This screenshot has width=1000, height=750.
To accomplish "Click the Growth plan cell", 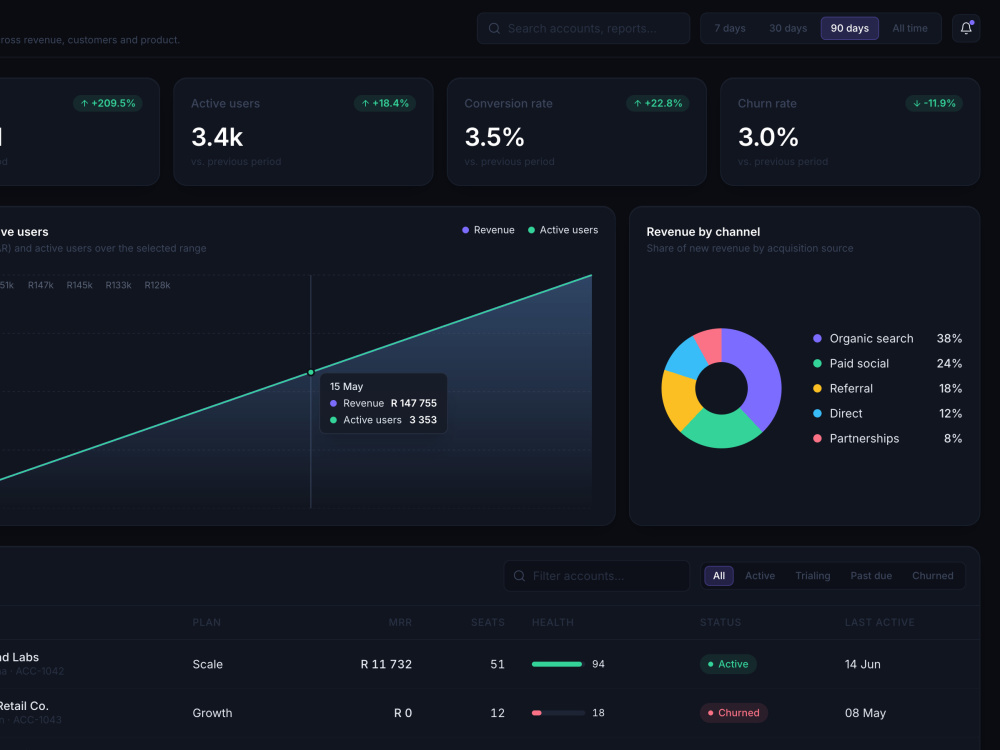I will 212,713.
